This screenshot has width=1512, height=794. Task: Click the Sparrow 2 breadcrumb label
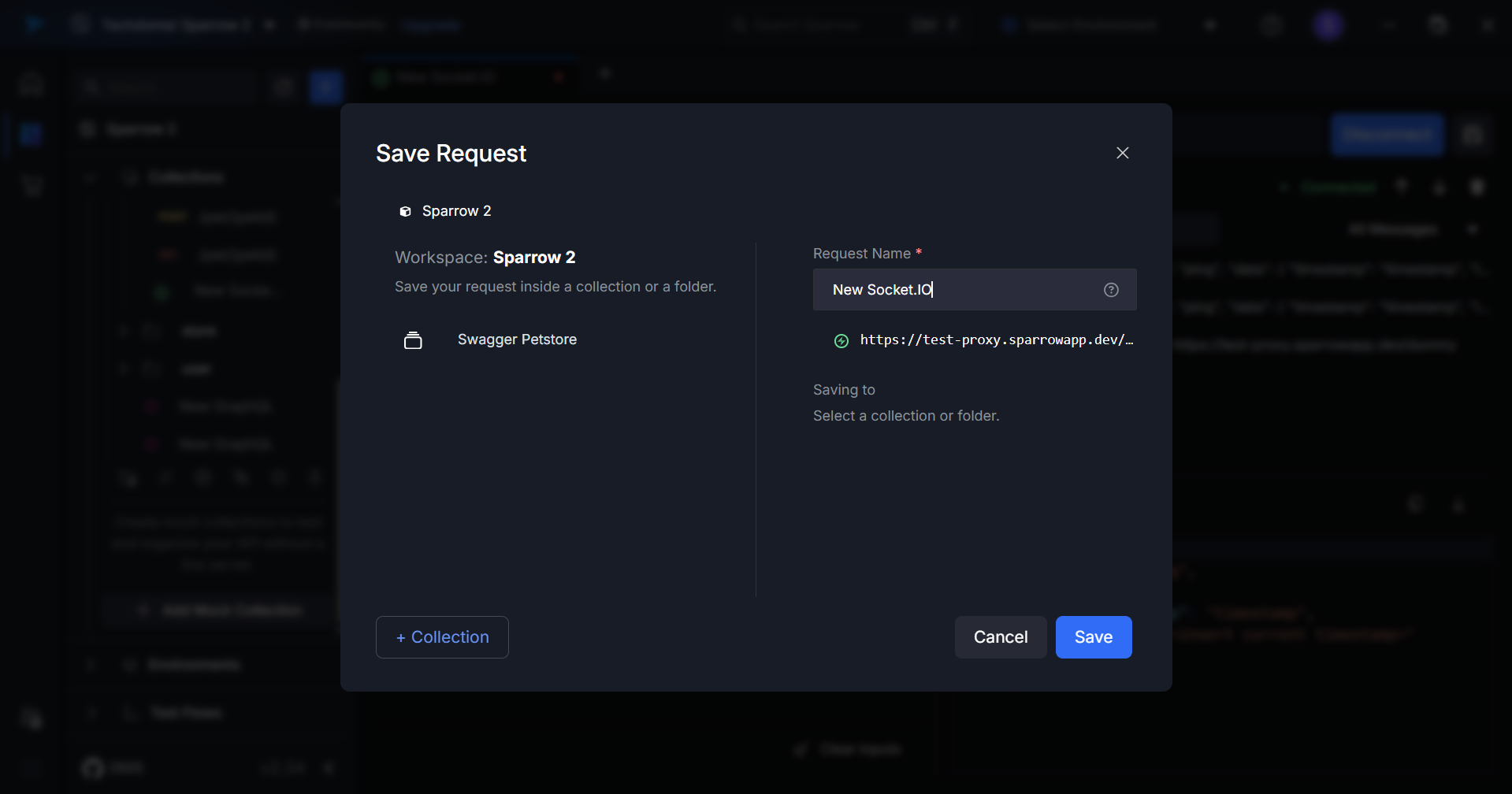(456, 211)
